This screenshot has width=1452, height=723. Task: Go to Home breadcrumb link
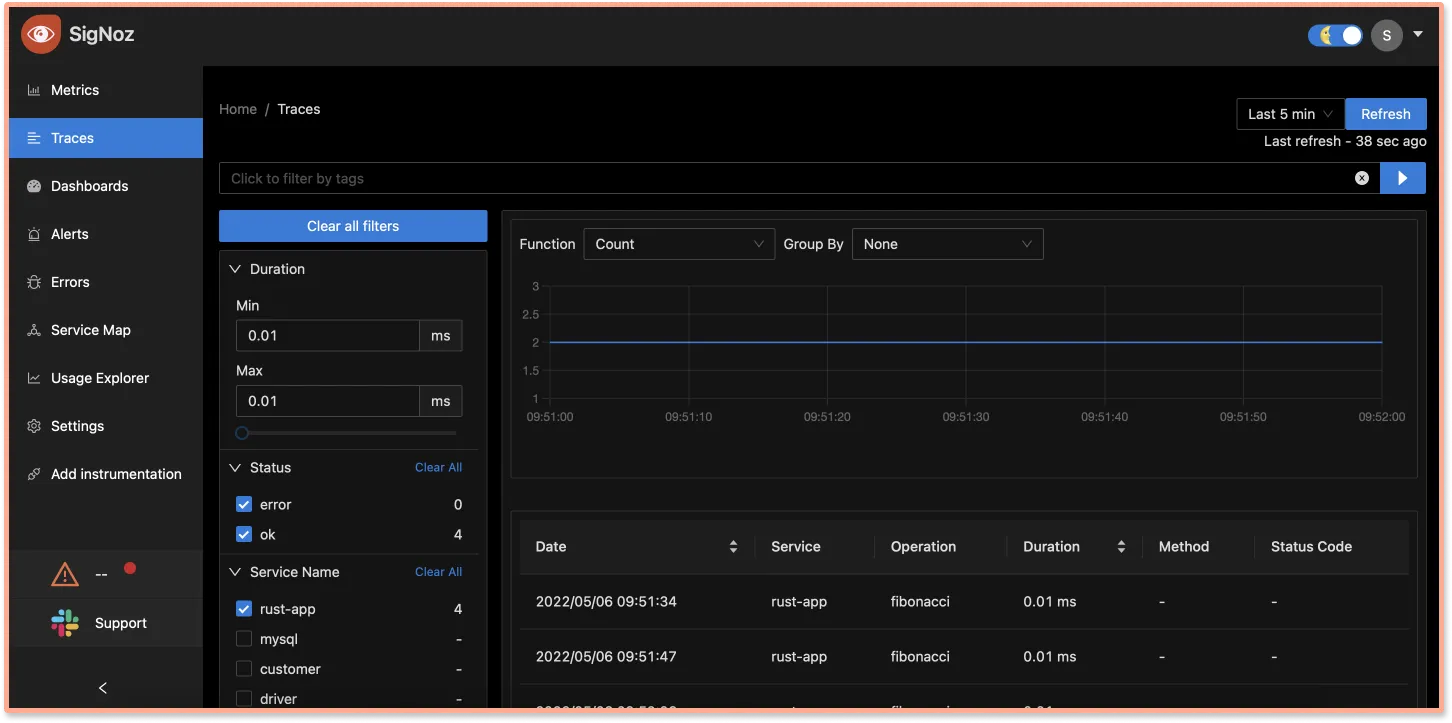238,109
